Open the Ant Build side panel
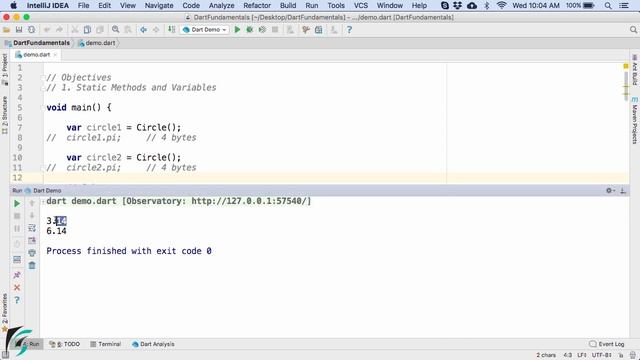Viewport: 640px width, 360px height. pyautogui.click(x=635, y=70)
